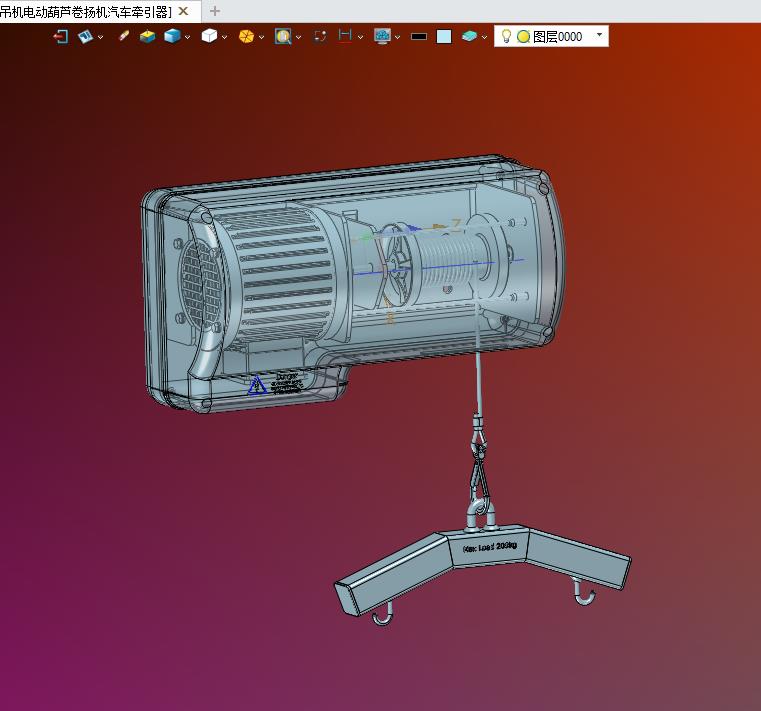Click the monitor display icon
761x711 pixels.
click(382, 36)
